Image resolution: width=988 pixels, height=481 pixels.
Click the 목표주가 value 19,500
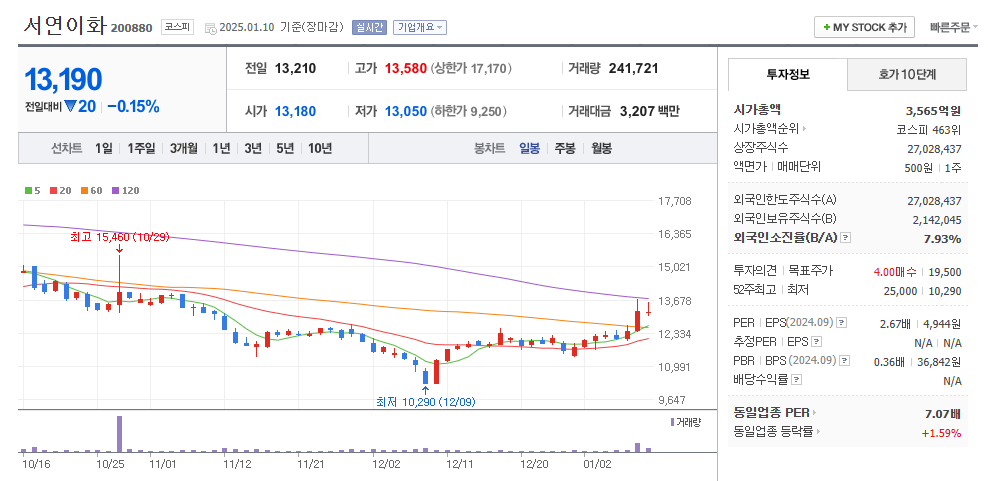click(x=945, y=272)
